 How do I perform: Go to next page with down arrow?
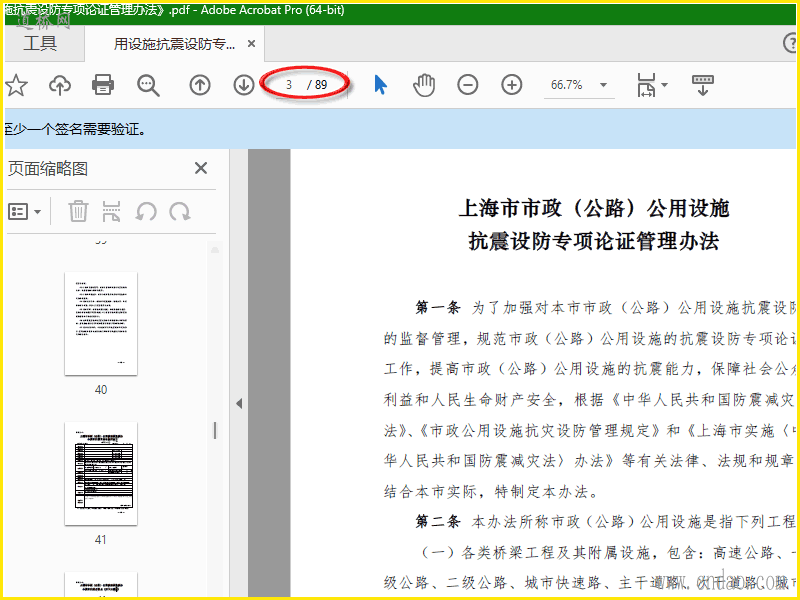coord(244,85)
